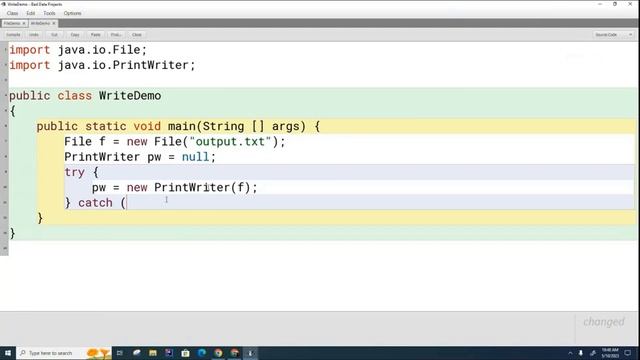Close the WriteDemo tab
The height and width of the screenshot is (360, 640).
pyautogui.click(x=54, y=23)
